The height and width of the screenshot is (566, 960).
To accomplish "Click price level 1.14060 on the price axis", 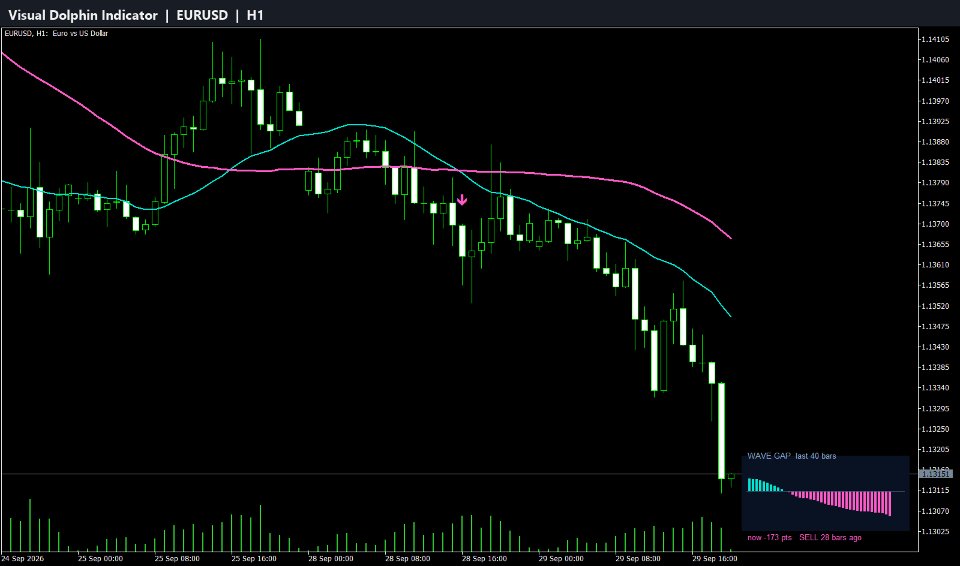I will coord(934,60).
